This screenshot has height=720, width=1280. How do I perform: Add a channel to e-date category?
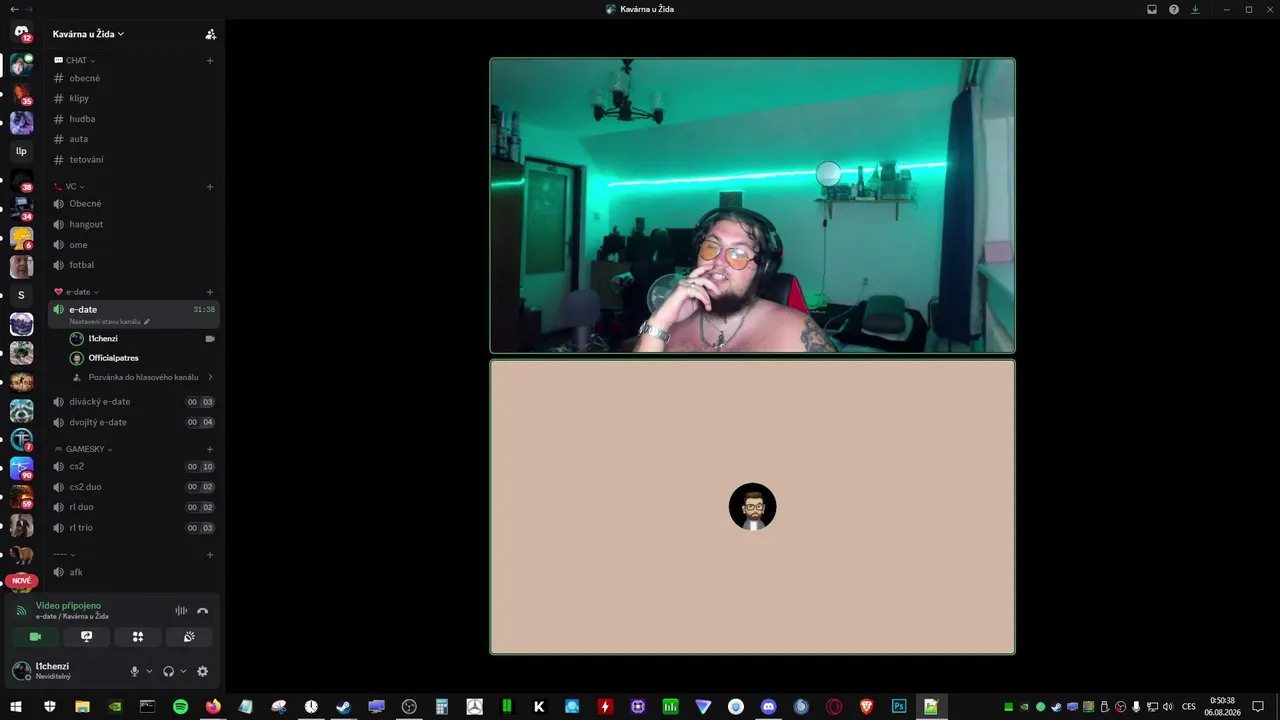tap(210, 292)
